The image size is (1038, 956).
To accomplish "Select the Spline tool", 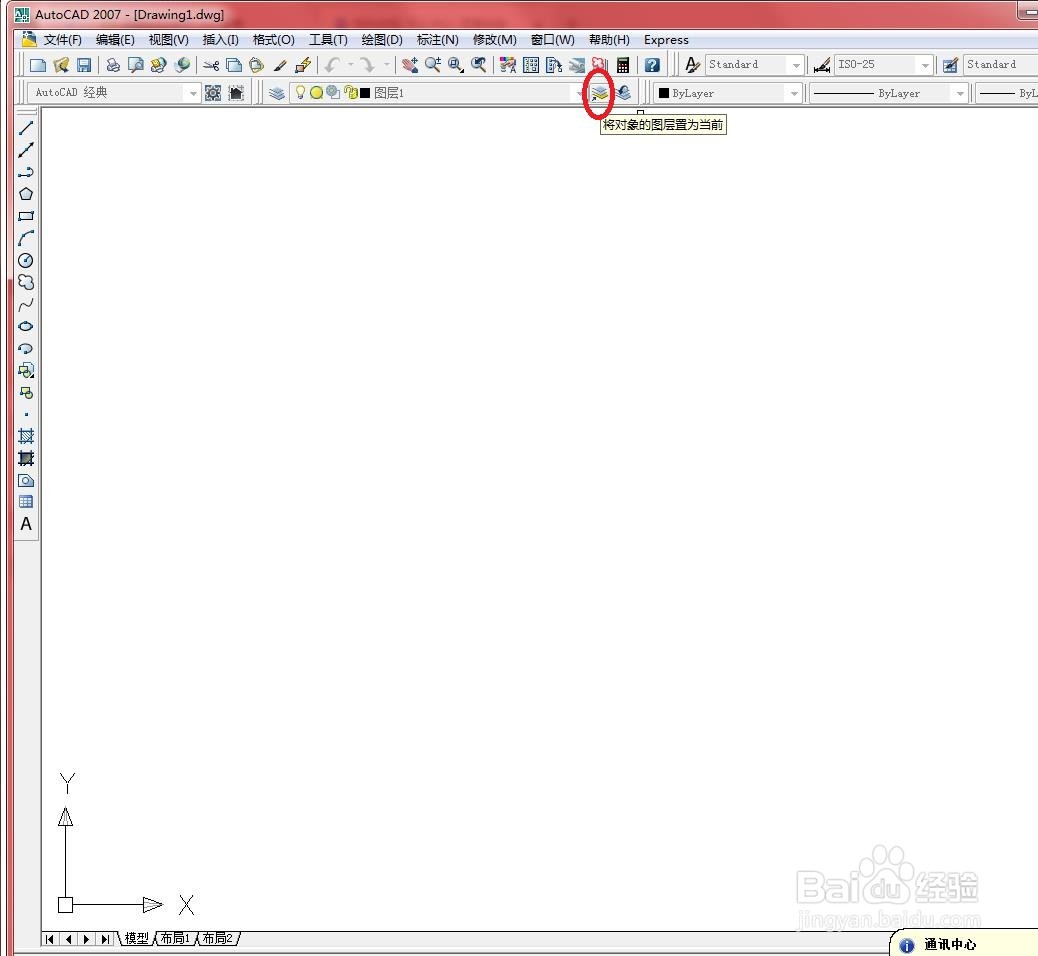I will (26, 305).
